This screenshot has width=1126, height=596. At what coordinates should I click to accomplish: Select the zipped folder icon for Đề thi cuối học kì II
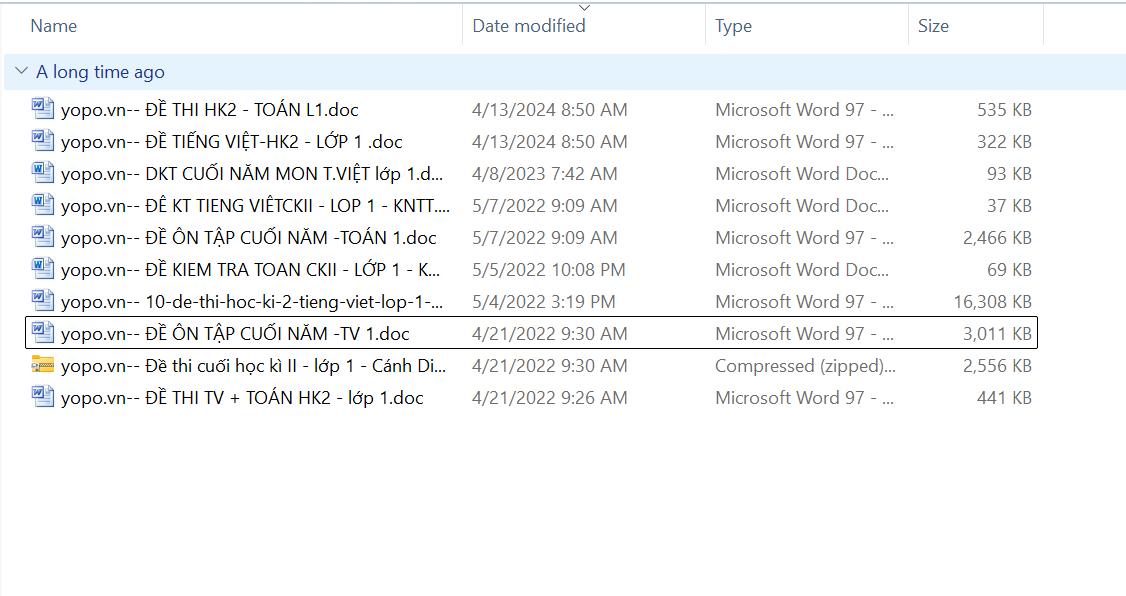[x=42, y=365]
